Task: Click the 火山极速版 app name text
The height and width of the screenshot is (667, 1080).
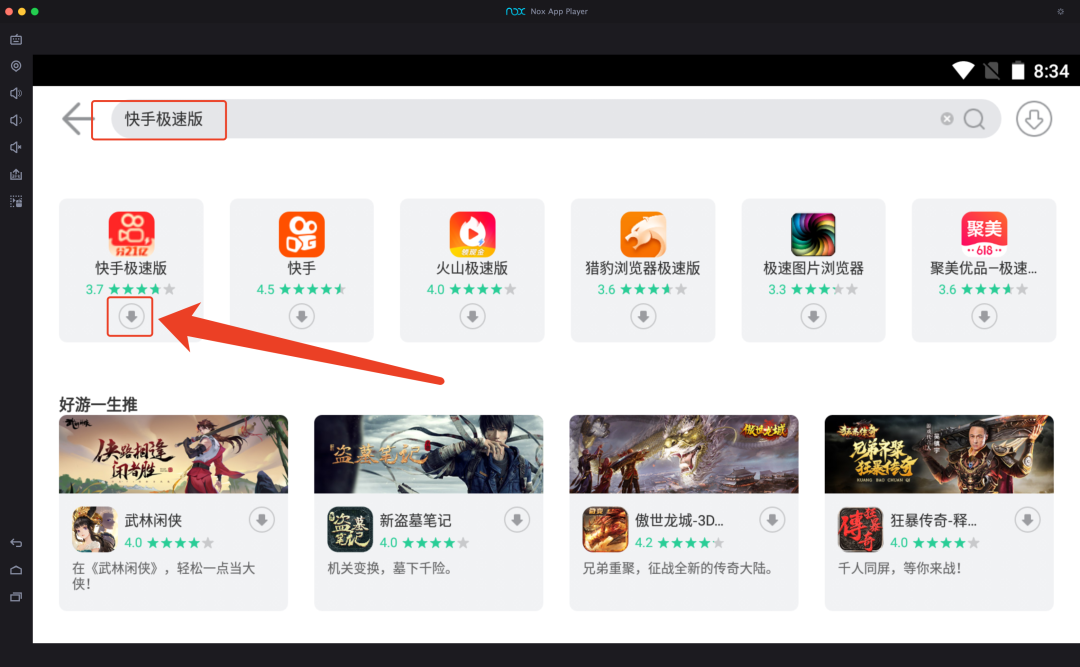Action: click(472, 269)
